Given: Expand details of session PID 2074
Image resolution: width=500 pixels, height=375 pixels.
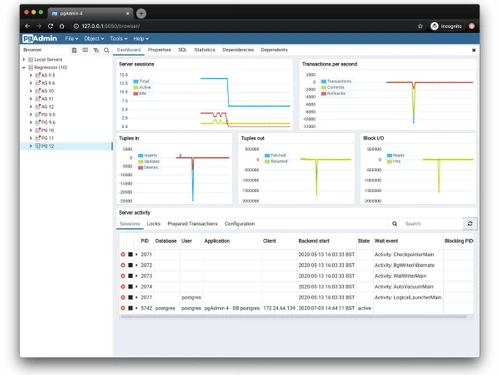Looking at the screenshot, I should 136,286.
